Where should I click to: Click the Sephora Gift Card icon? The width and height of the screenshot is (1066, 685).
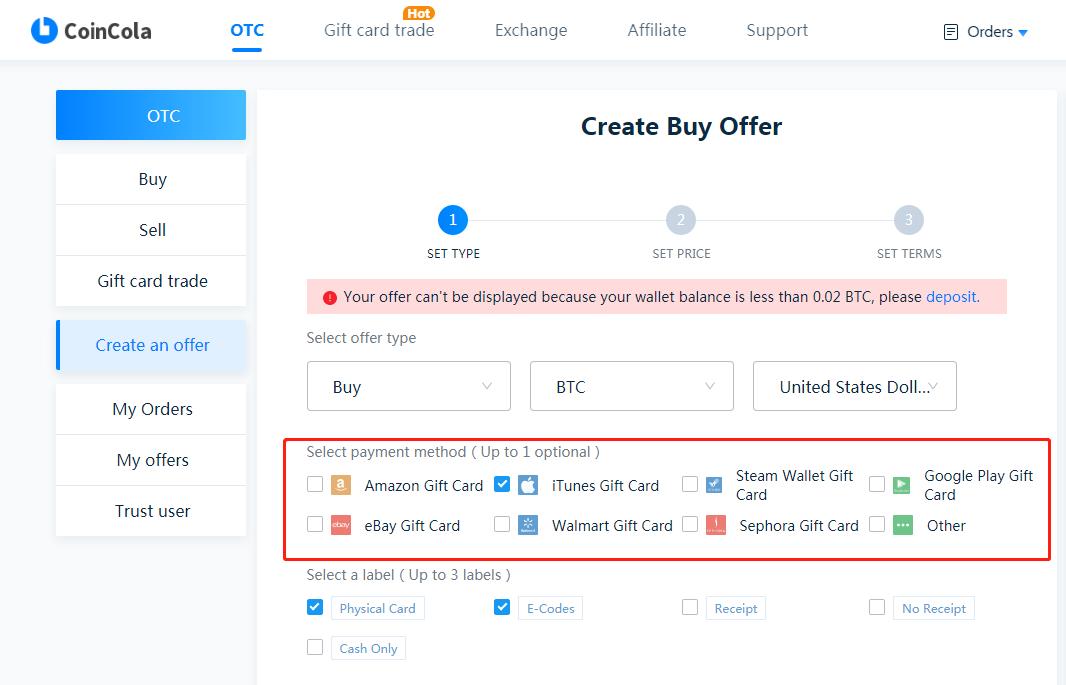point(716,525)
